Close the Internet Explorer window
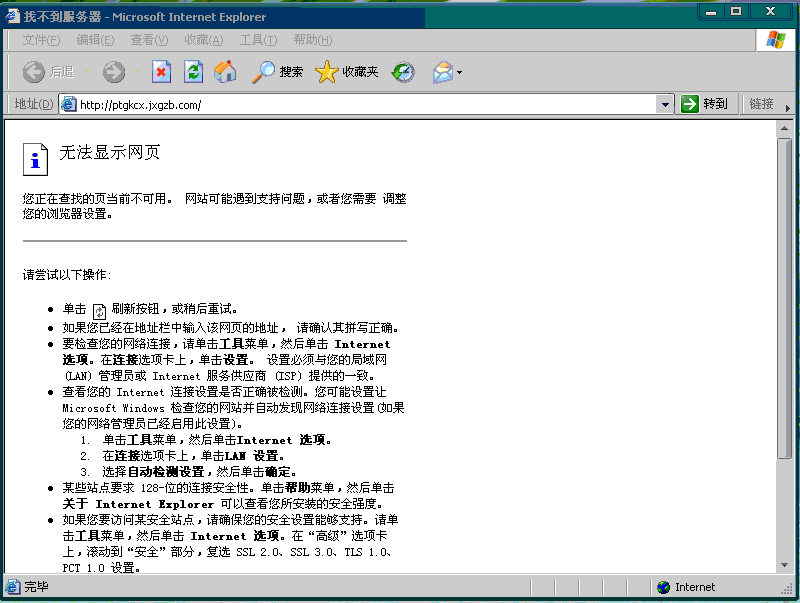This screenshot has height=603, width=800. (x=770, y=12)
